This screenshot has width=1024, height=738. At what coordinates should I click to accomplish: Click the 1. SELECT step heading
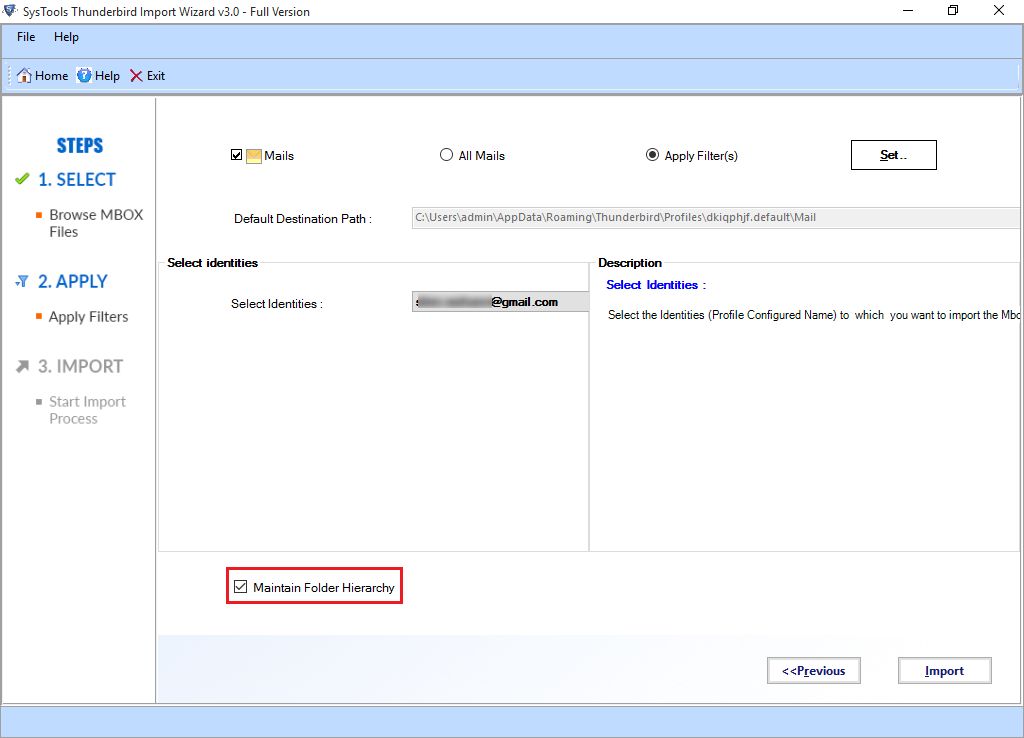pyautogui.click(x=77, y=180)
